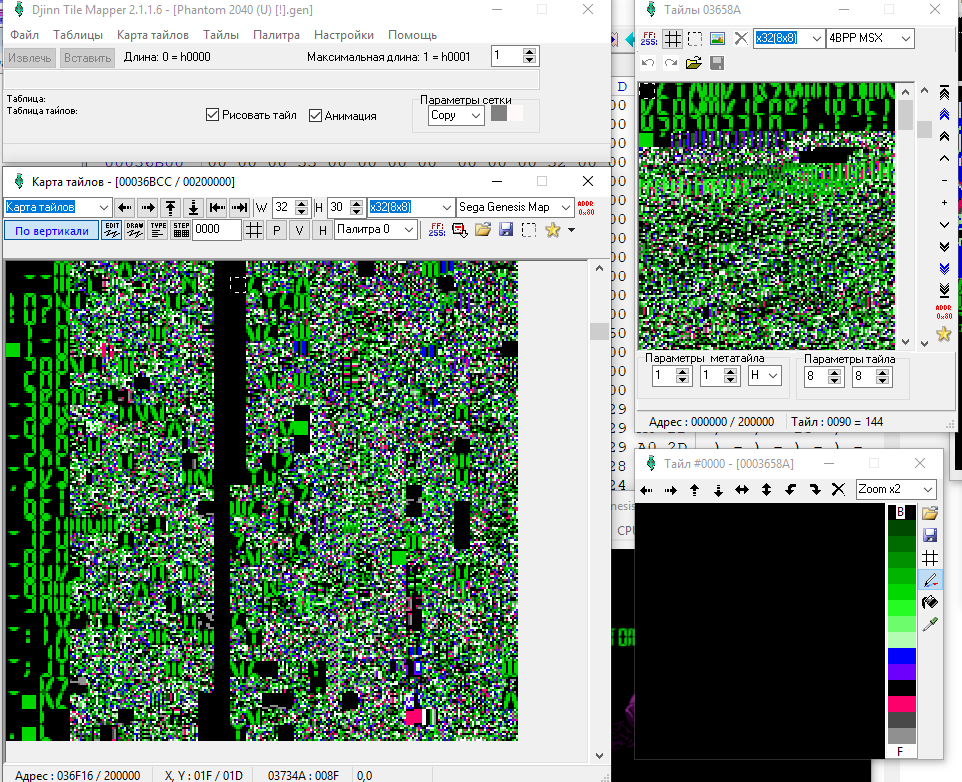Open file folder icon in tiles window

click(x=694, y=63)
